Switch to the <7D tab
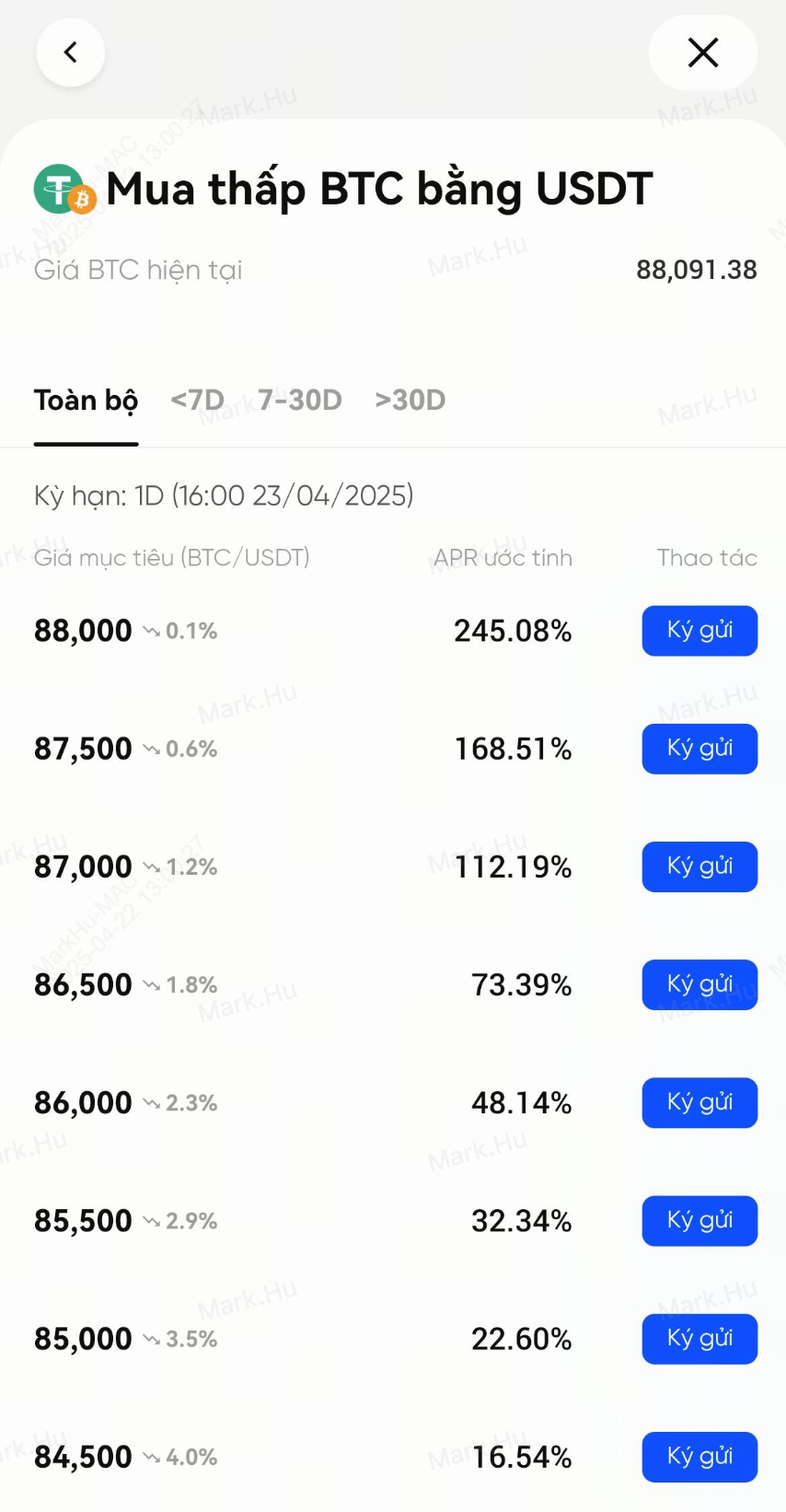 point(197,401)
